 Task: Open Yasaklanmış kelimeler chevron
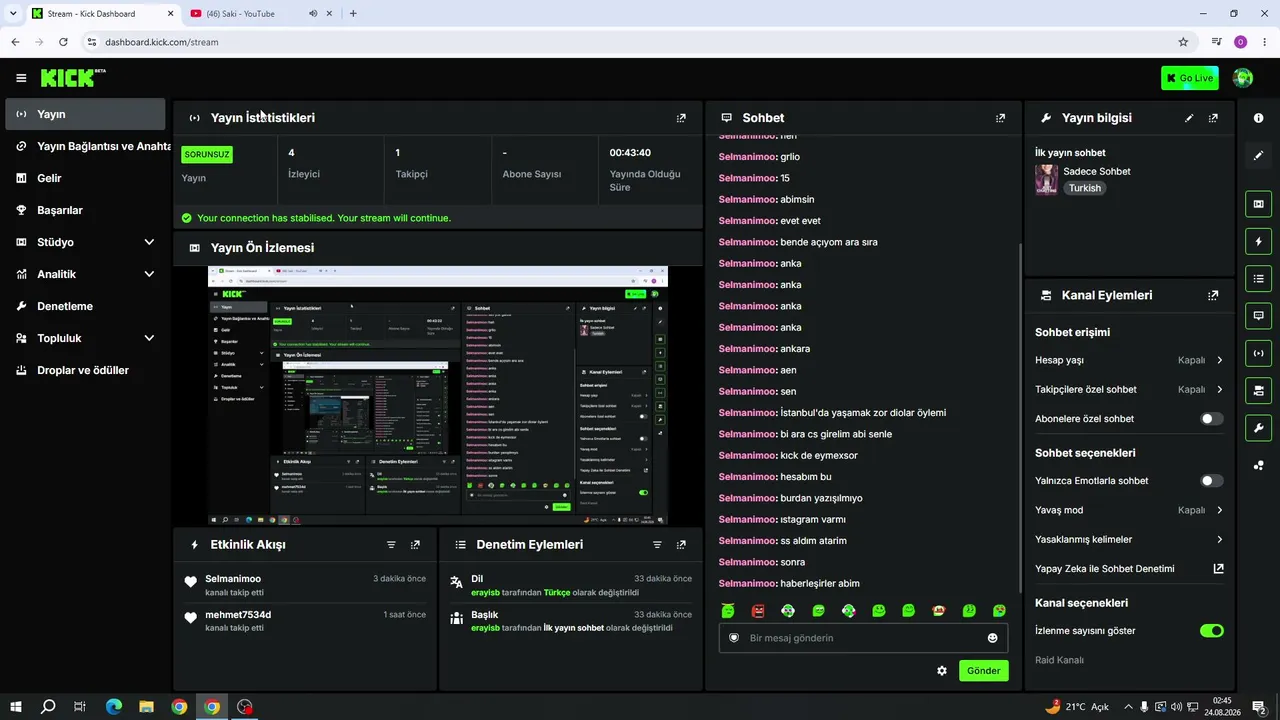tap(1219, 540)
